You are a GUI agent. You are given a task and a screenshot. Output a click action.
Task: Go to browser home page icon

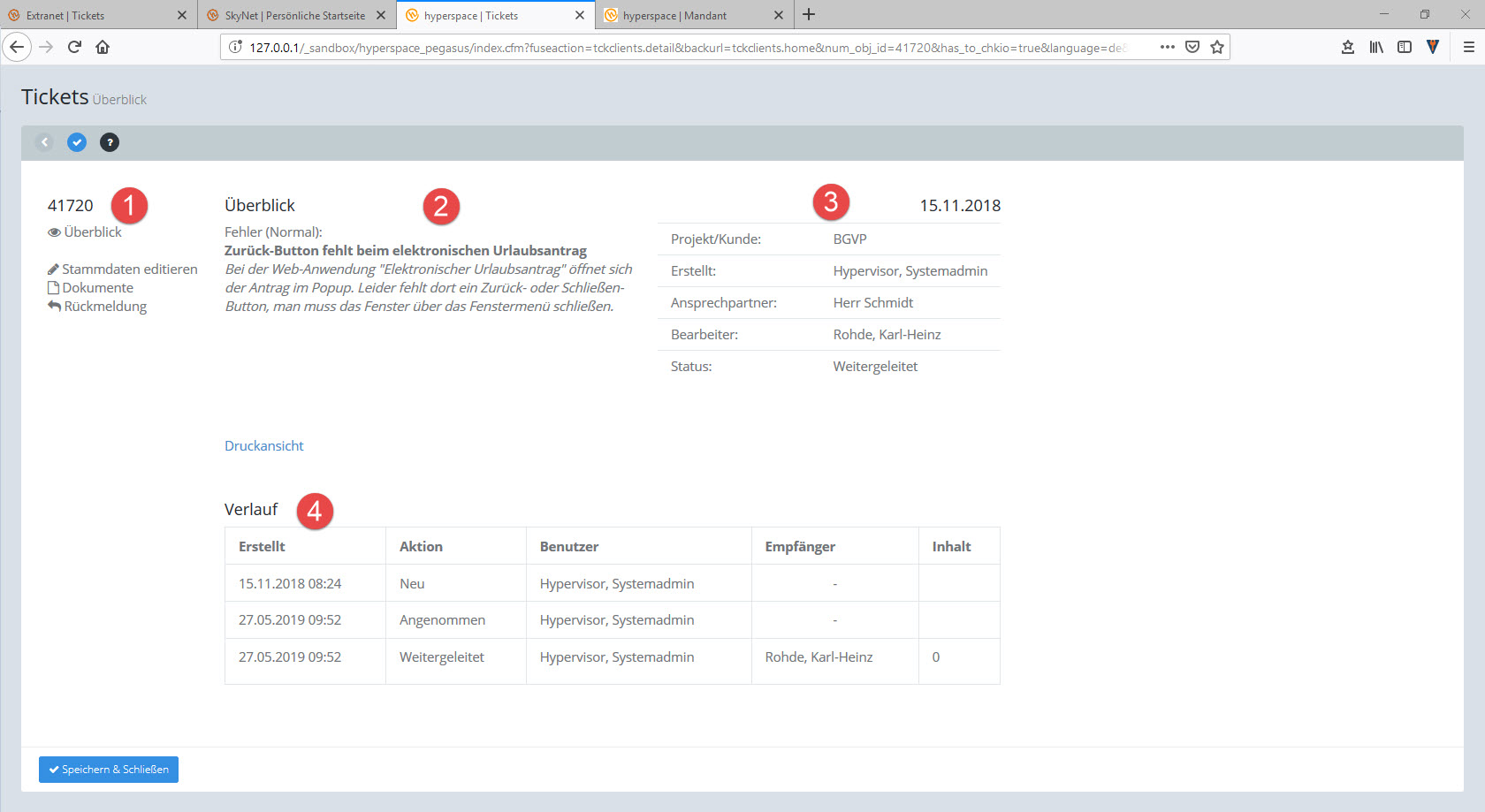pos(103,47)
